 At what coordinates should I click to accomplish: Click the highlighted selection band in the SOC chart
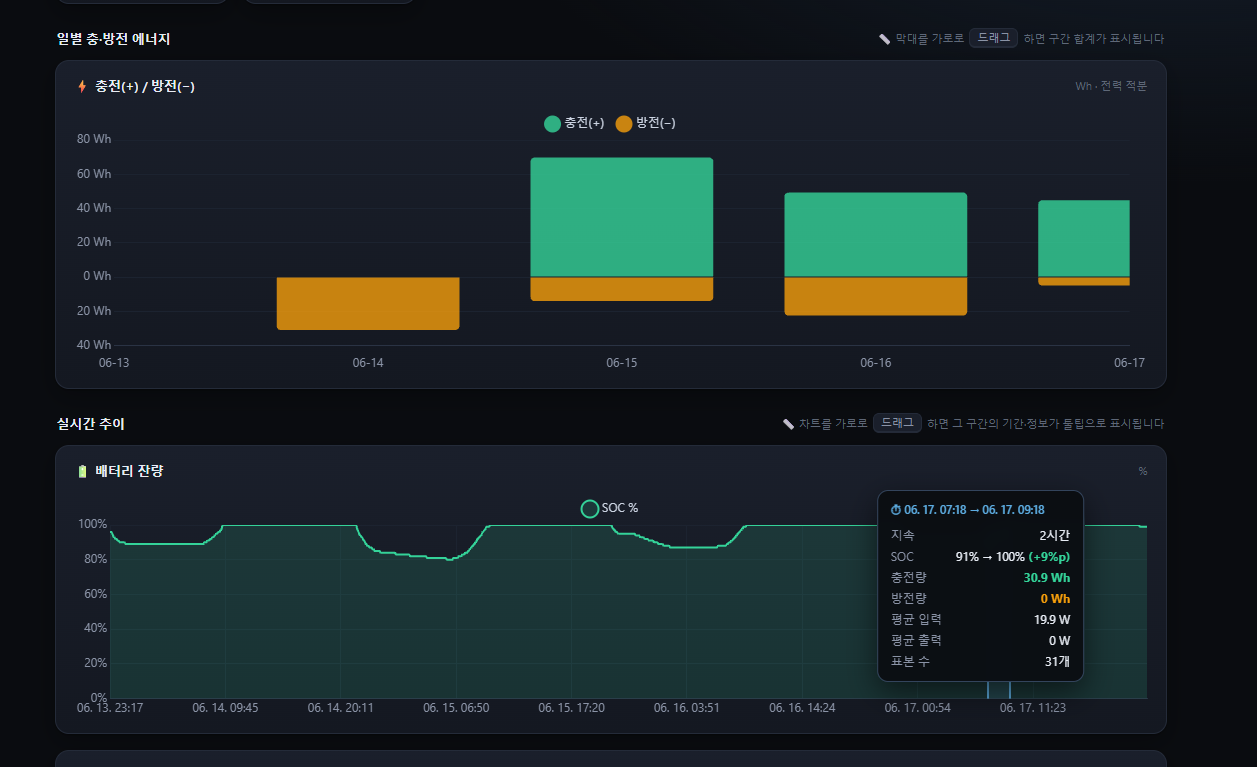pyautogui.click(x=998, y=688)
